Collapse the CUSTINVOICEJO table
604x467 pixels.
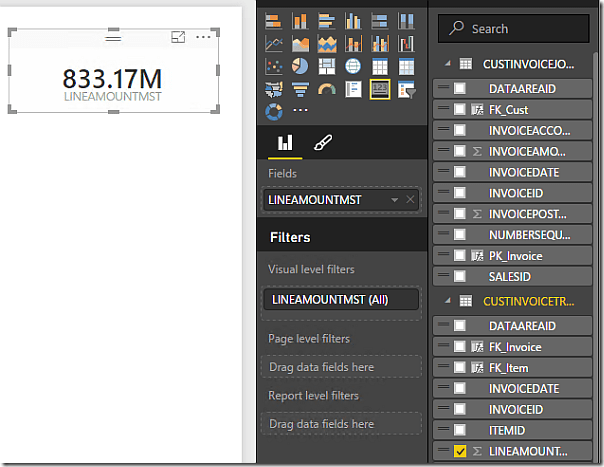(445, 63)
